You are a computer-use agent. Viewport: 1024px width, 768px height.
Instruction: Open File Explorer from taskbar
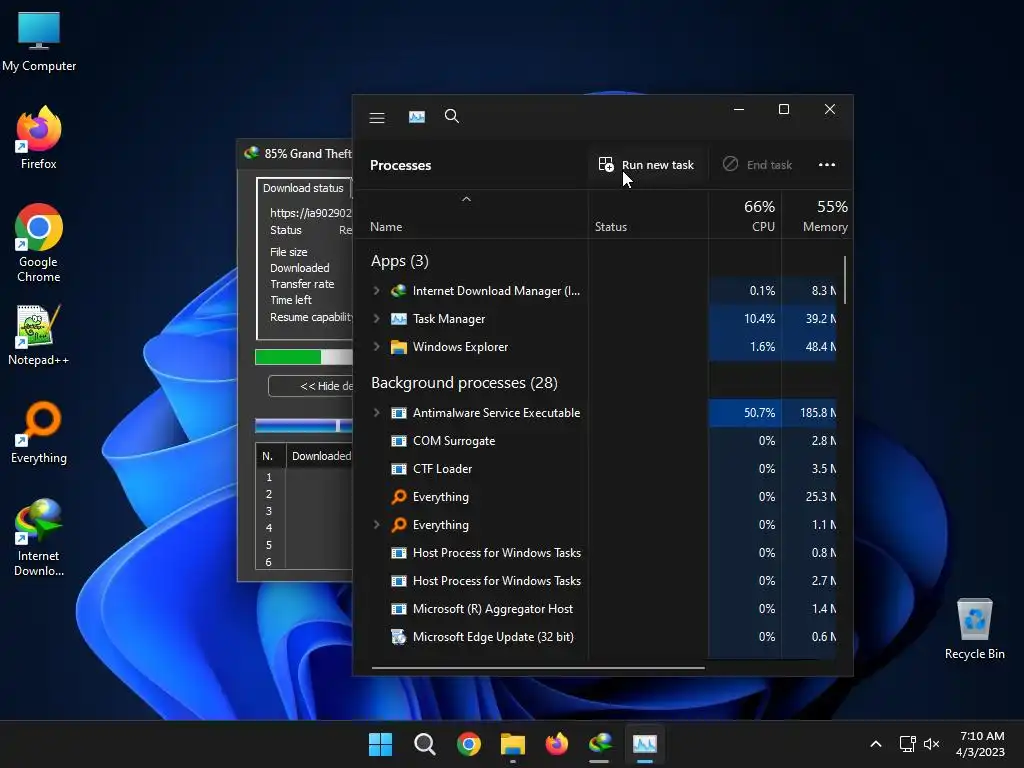pyautogui.click(x=513, y=744)
